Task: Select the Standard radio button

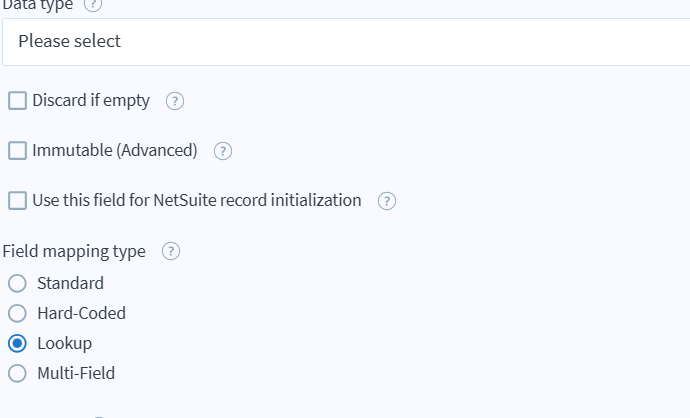Action: (17, 283)
